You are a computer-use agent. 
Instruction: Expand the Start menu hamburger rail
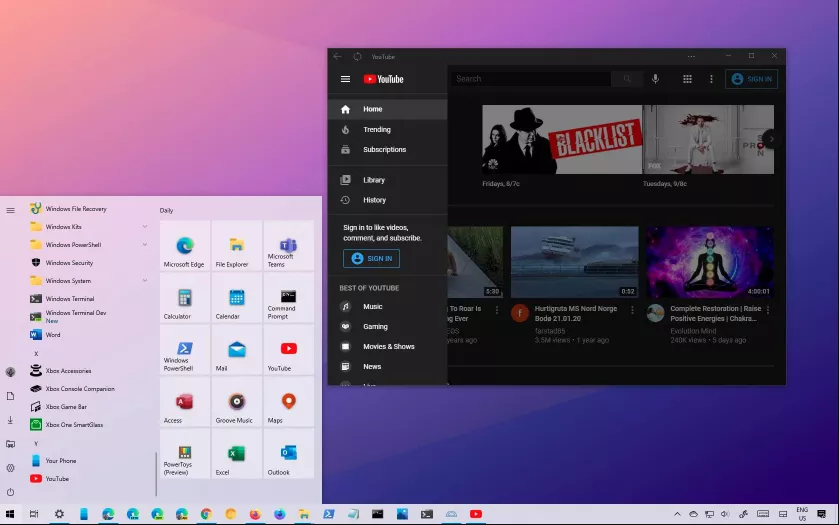[x=10, y=210]
